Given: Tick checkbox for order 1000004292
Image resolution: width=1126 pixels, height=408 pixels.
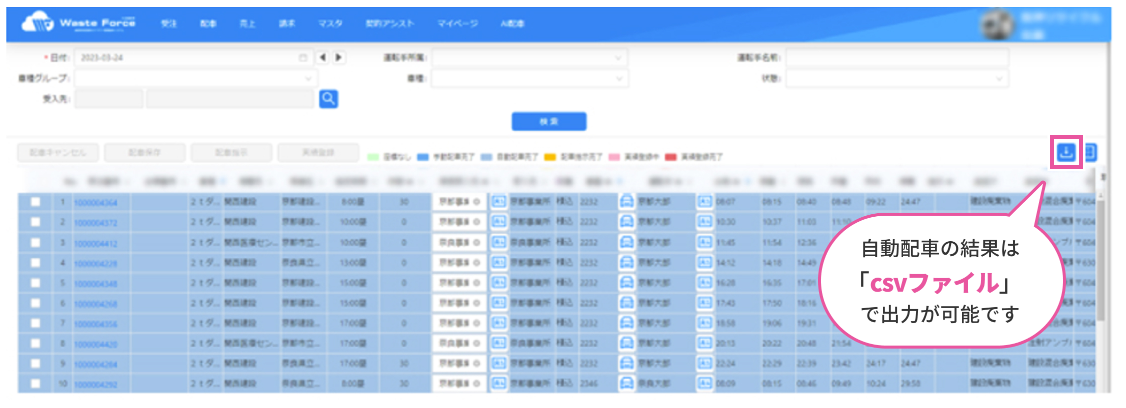Looking at the screenshot, I should coord(35,384).
